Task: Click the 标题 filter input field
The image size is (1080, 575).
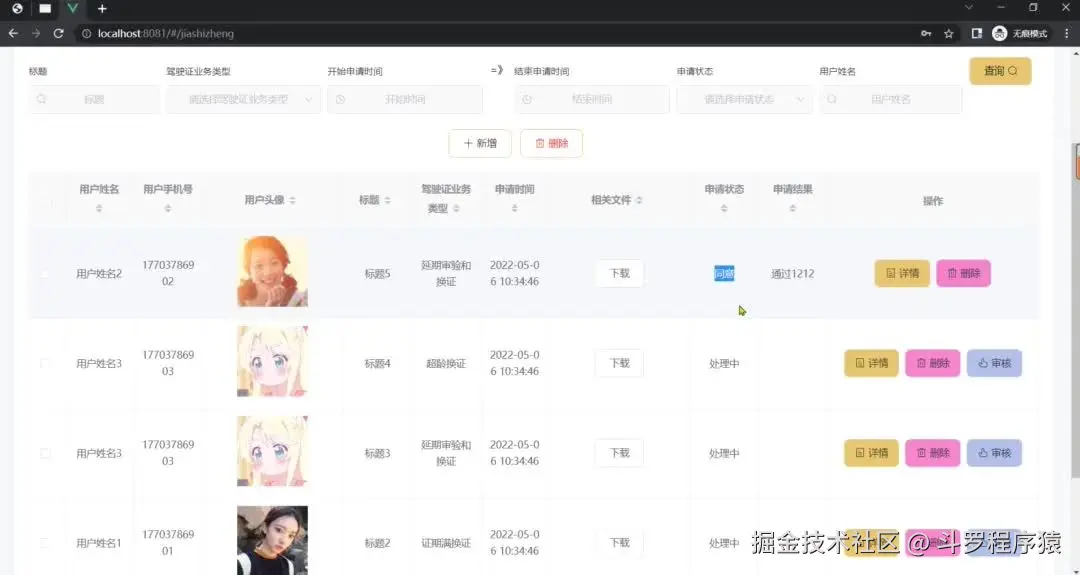Action: click(x=94, y=99)
